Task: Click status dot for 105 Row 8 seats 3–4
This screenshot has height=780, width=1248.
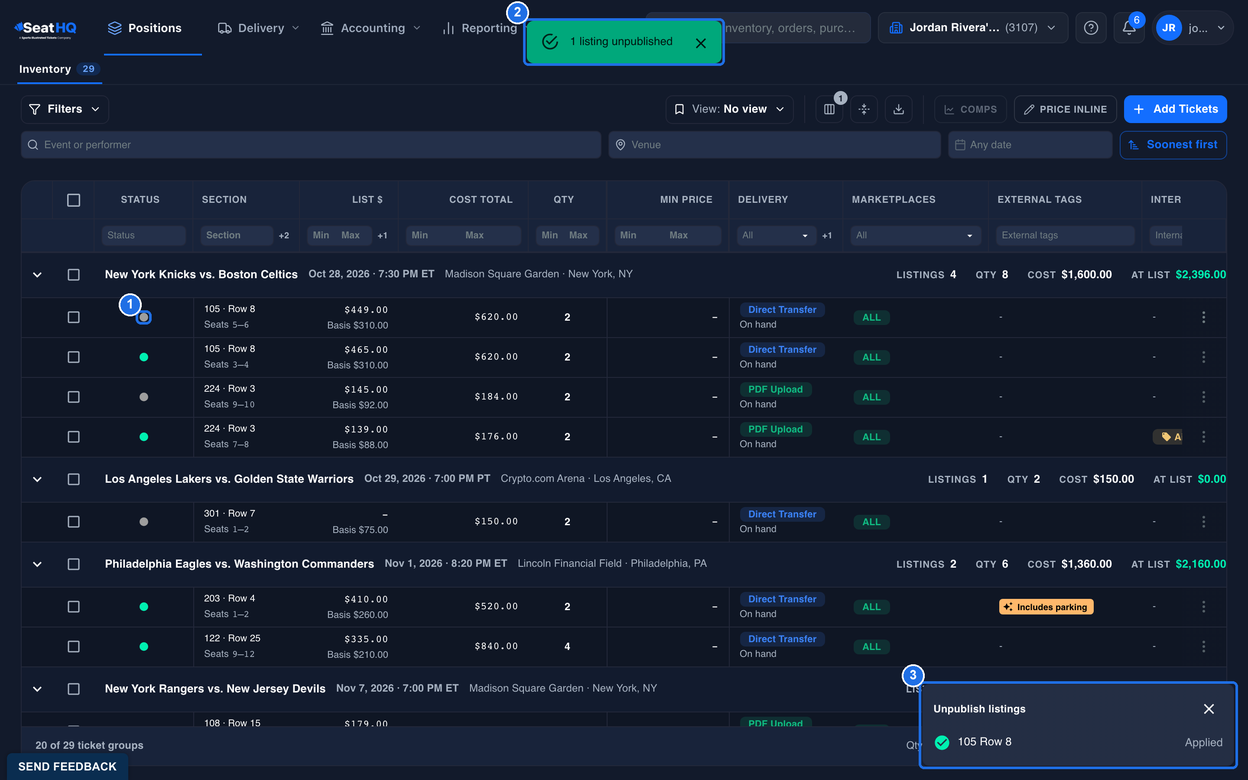Action: click(x=144, y=357)
